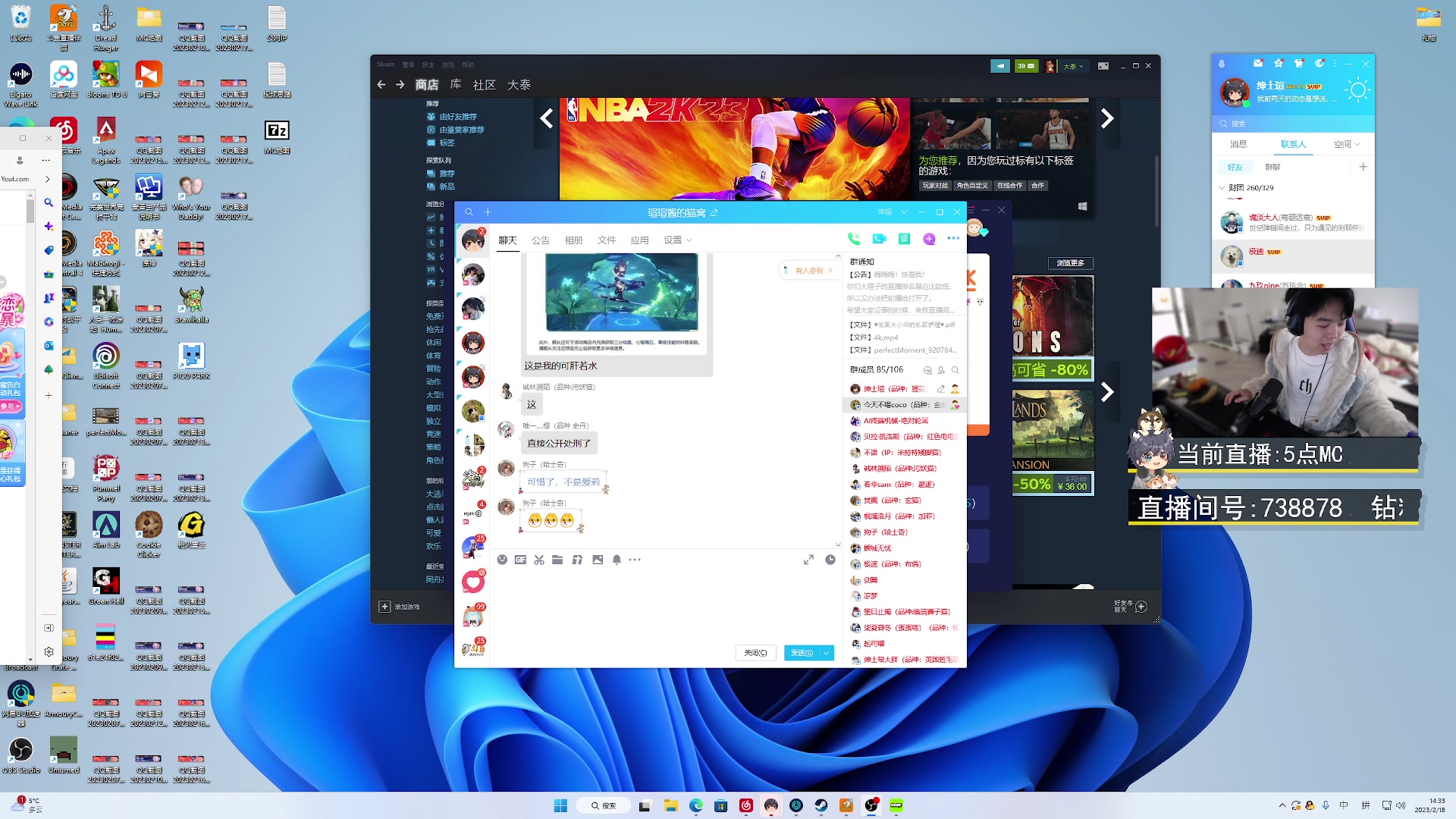Open 社区 in Steam navigation

(484, 85)
